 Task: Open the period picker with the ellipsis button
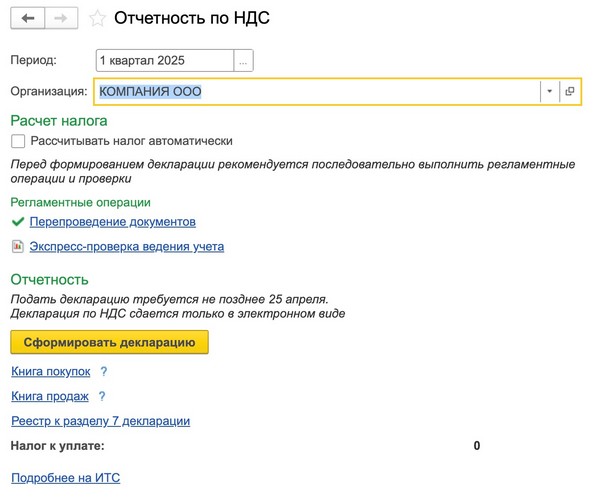243,61
